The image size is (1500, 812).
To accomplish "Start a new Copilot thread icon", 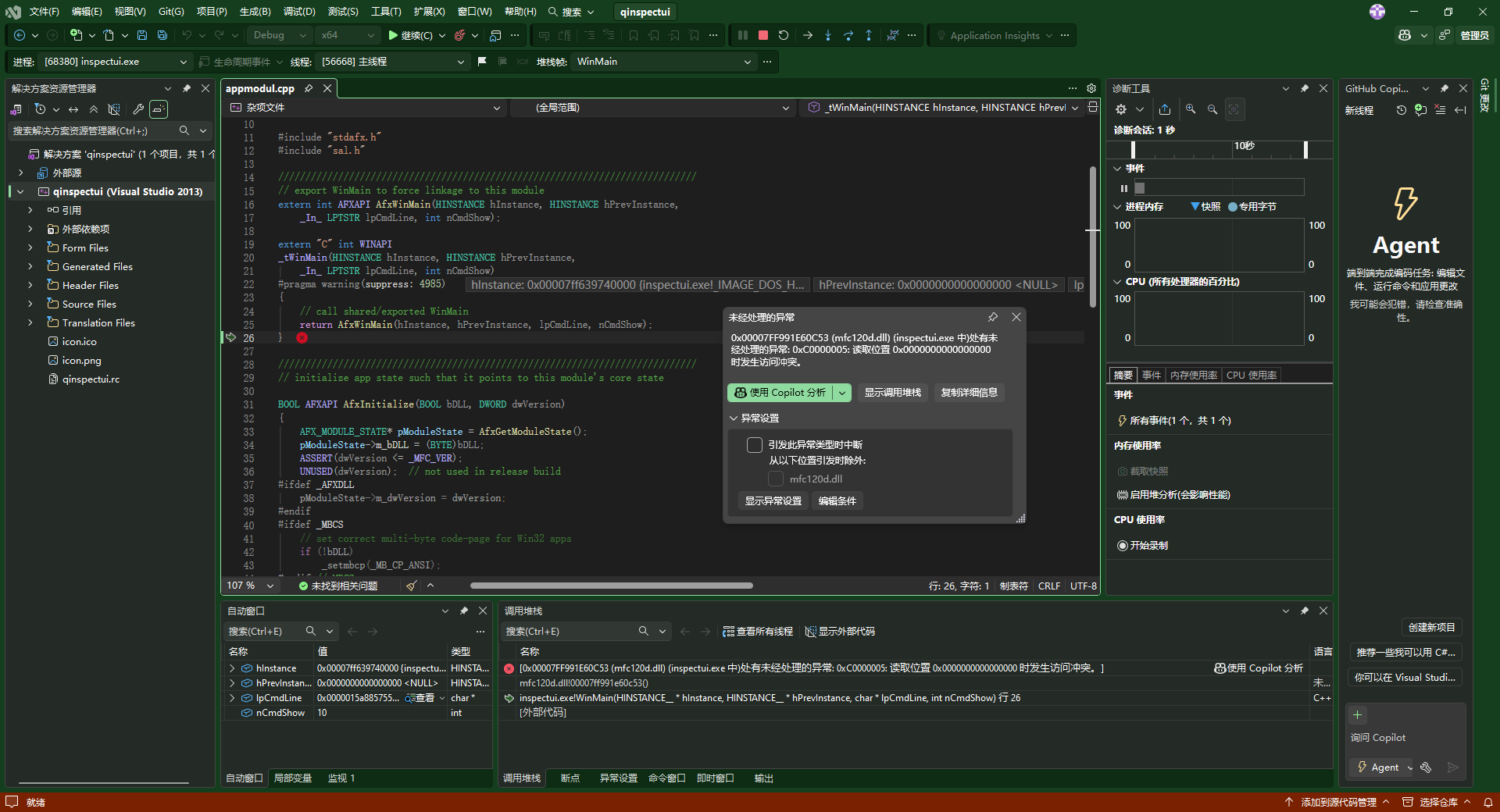I will pyautogui.click(x=1420, y=110).
